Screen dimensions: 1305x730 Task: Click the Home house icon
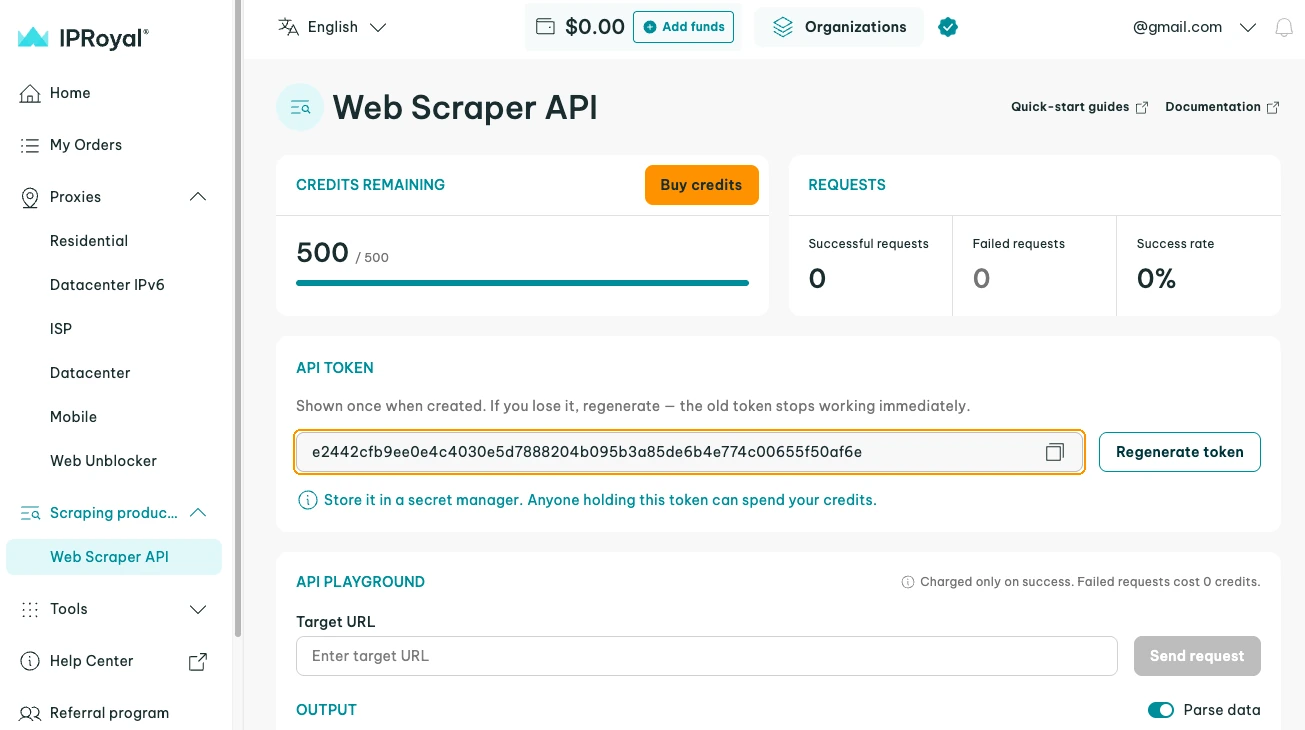click(30, 93)
